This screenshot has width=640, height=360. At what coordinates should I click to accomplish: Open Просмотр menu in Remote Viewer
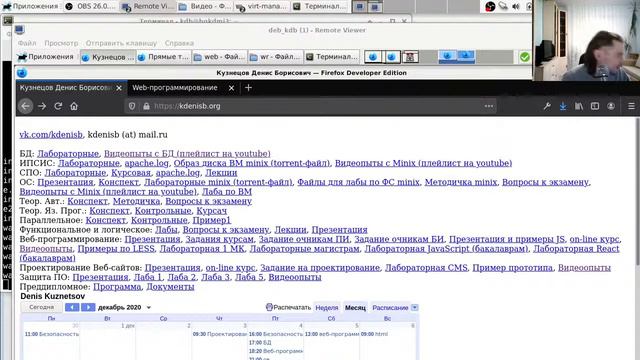pyautogui.click(x=61, y=43)
